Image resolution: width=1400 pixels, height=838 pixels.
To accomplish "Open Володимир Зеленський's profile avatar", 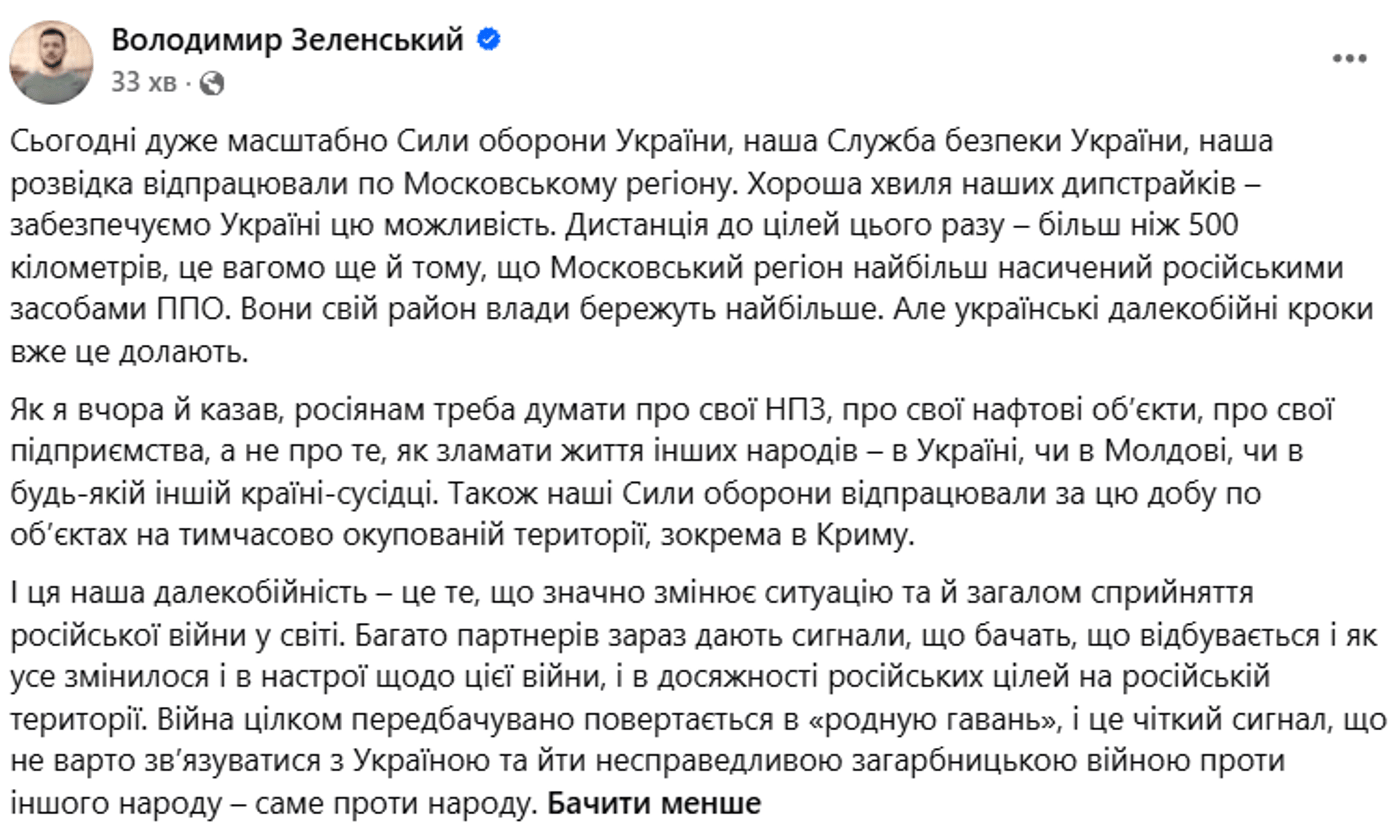I will pos(51,62).
